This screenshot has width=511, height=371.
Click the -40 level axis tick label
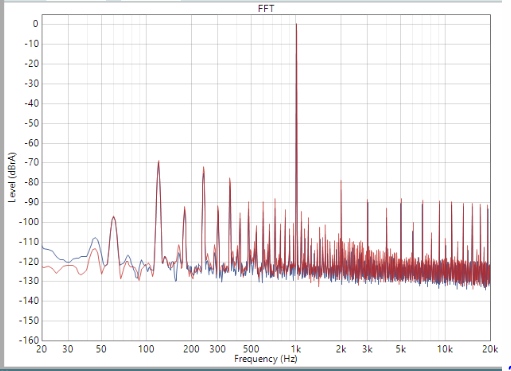coord(31,103)
